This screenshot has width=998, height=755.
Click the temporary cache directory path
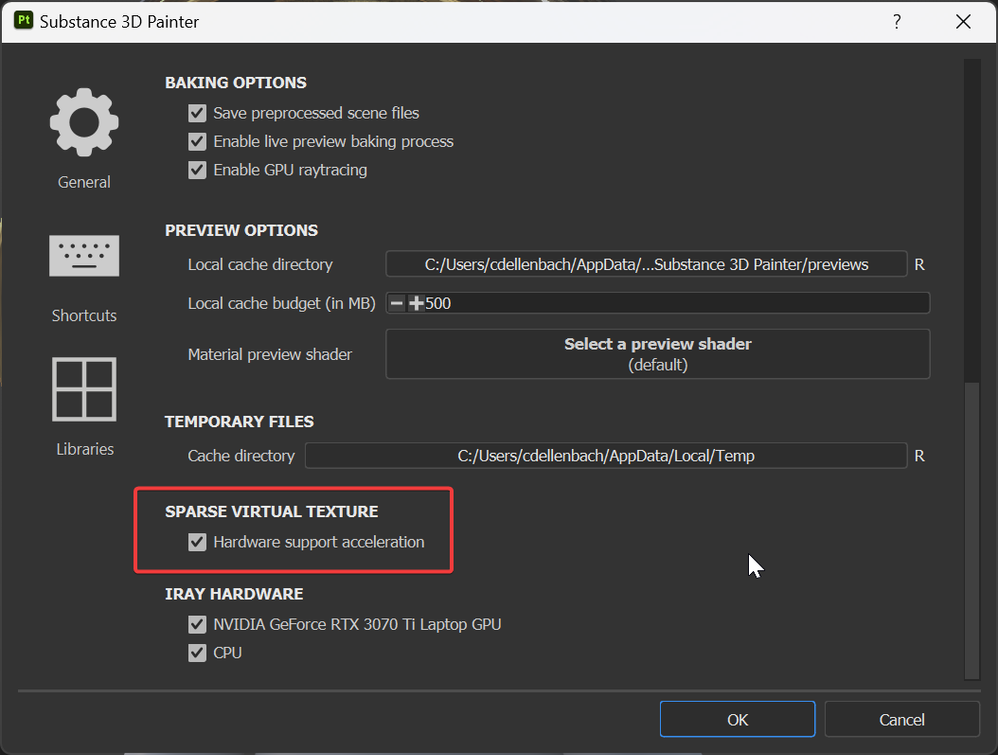[x=606, y=456]
